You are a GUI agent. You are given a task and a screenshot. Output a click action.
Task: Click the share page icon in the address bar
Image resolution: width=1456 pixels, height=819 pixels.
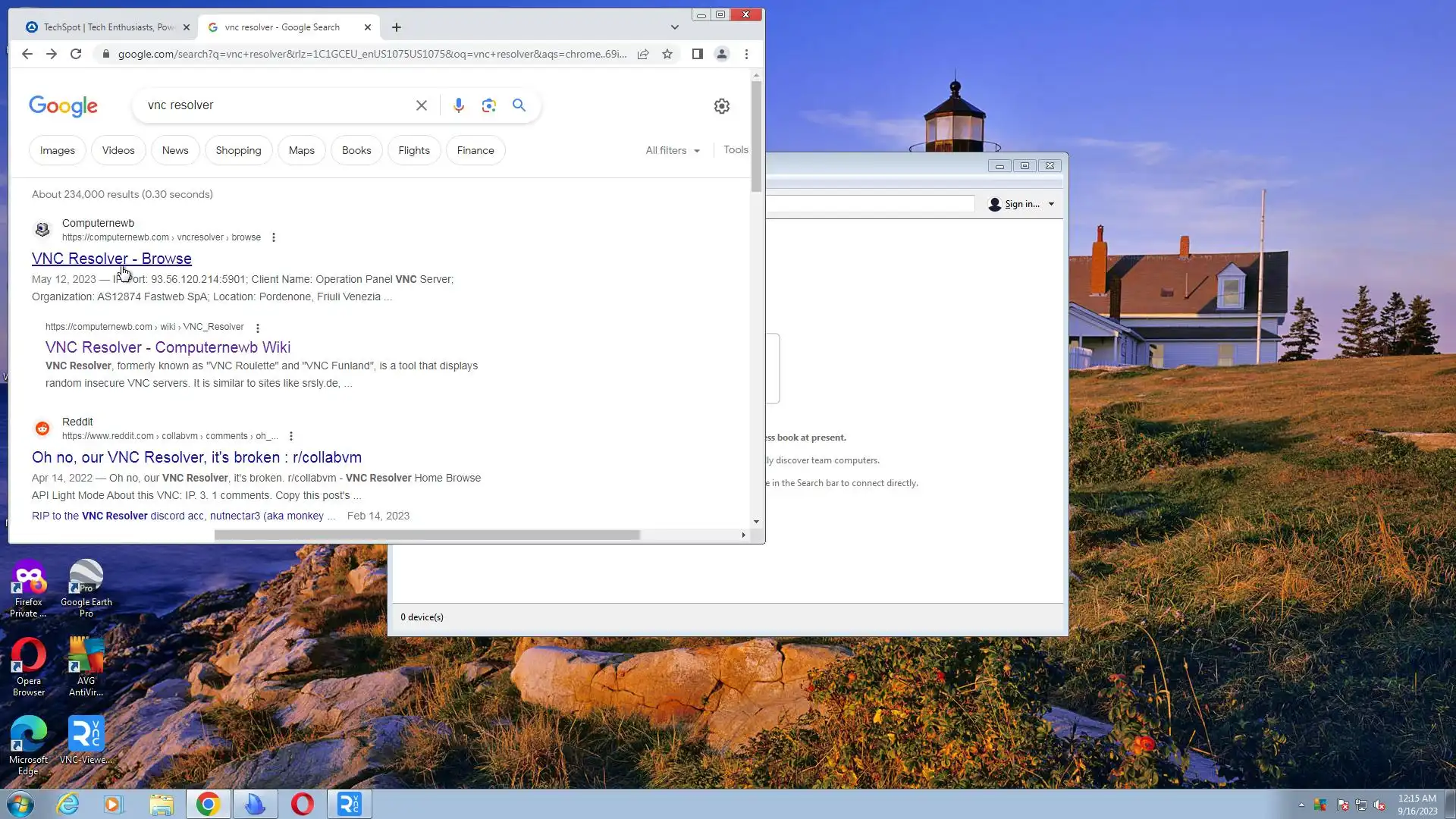[643, 54]
